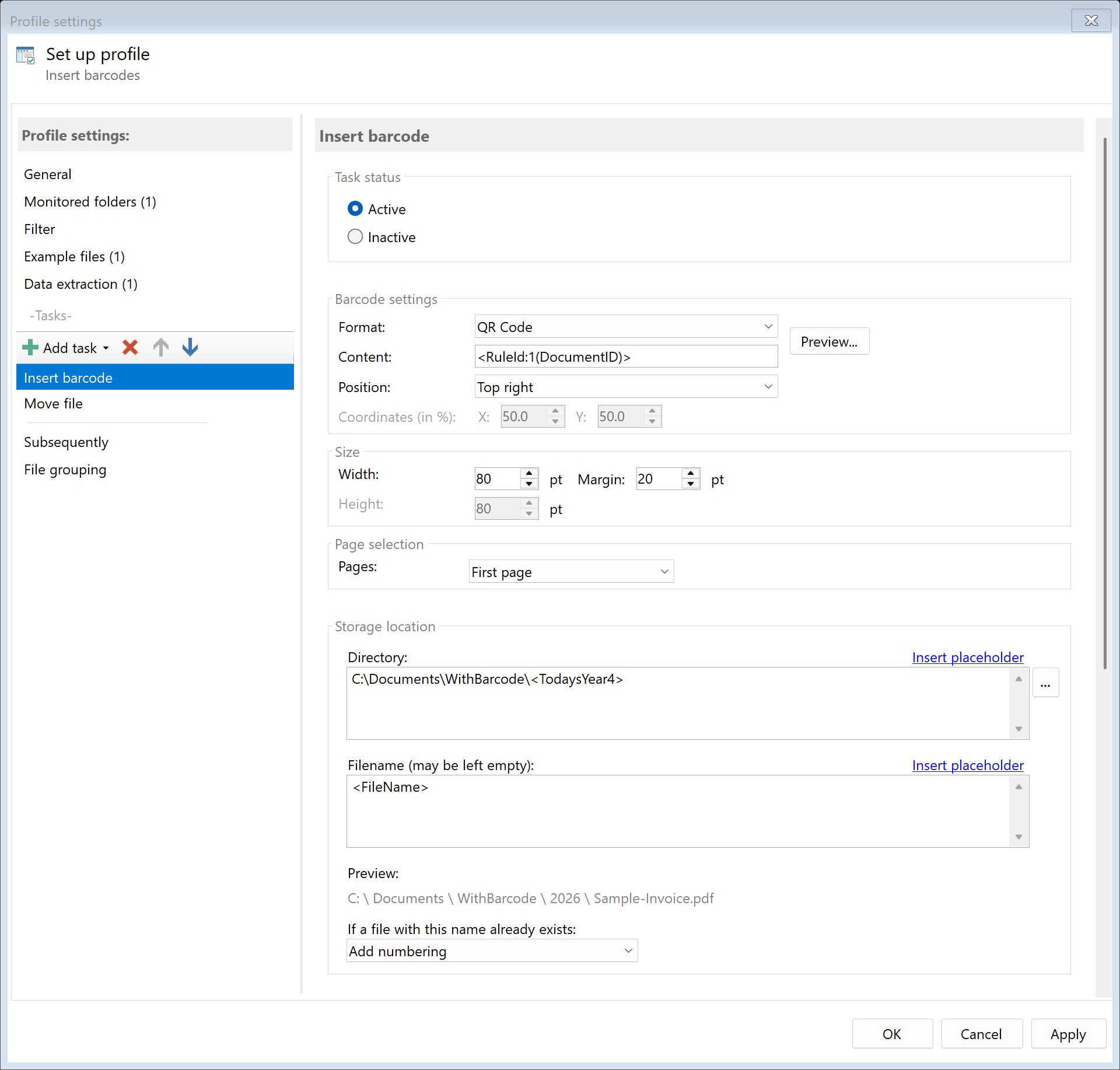Open Directory browse via ... icon

tap(1045, 682)
